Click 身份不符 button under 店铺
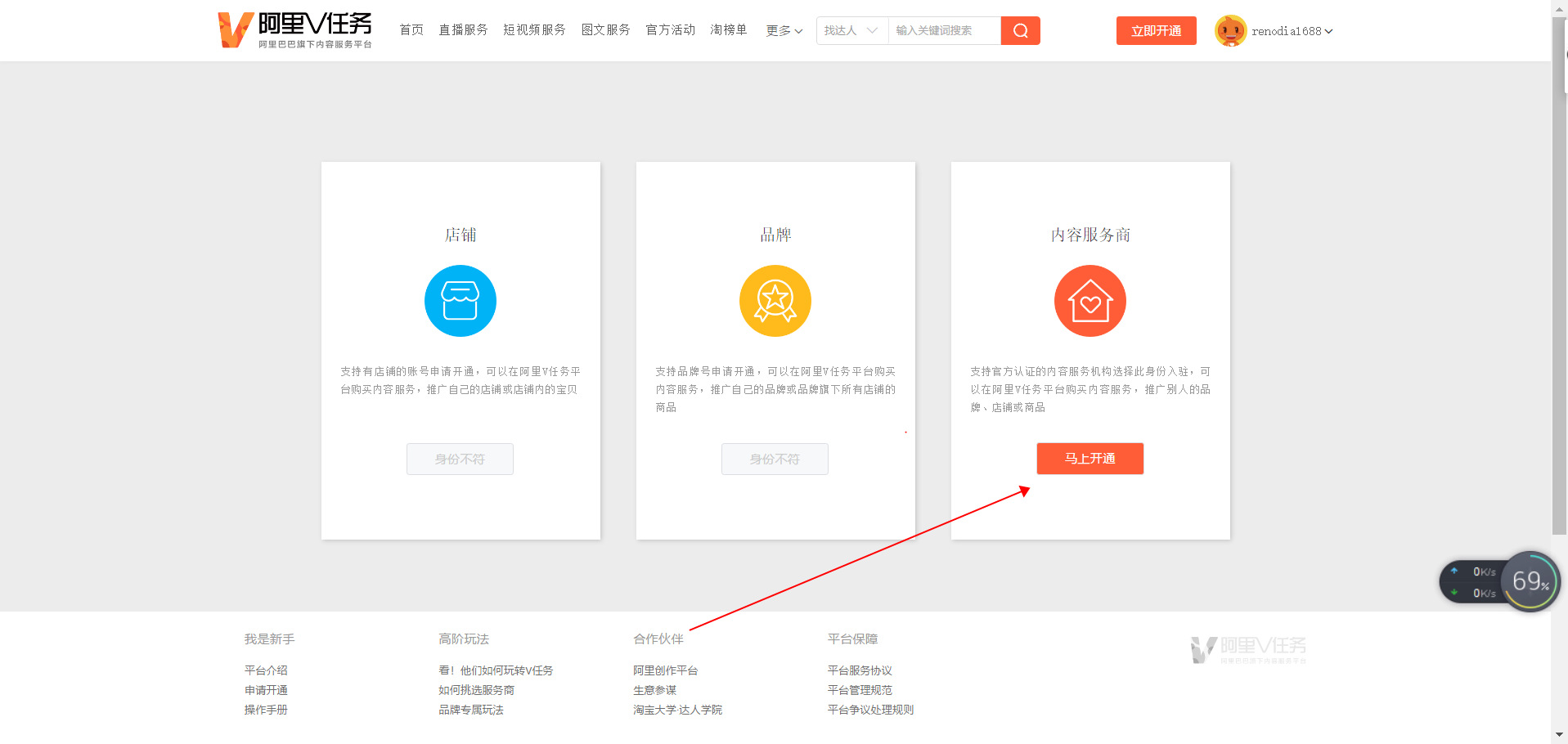This screenshot has height=744, width=1568. (460, 459)
